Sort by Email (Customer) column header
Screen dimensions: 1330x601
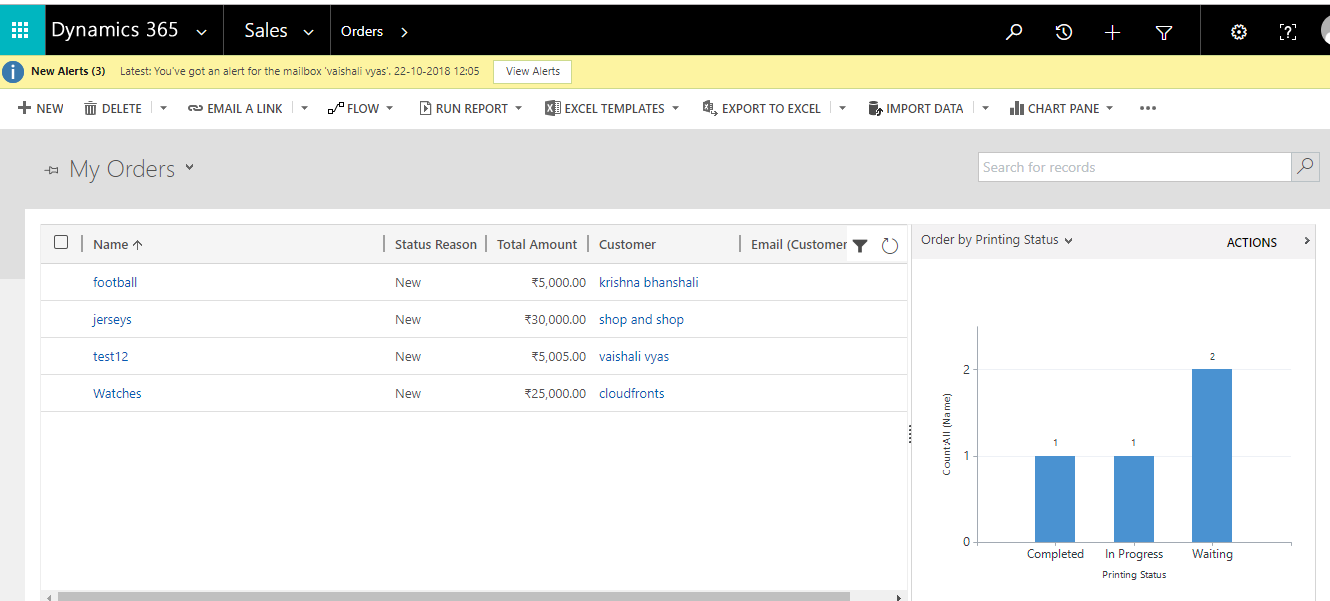pos(799,244)
